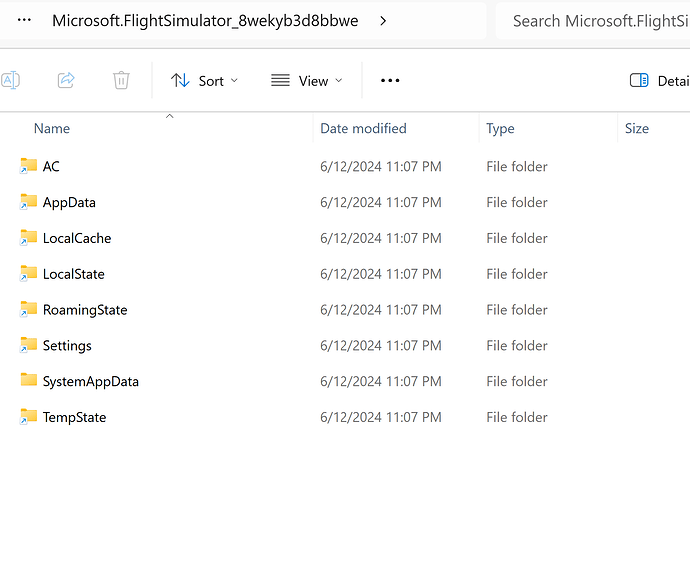The height and width of the screenshot is (566, 690).
Task: Sort by the Name column header
Action: (x=52, y=129)
